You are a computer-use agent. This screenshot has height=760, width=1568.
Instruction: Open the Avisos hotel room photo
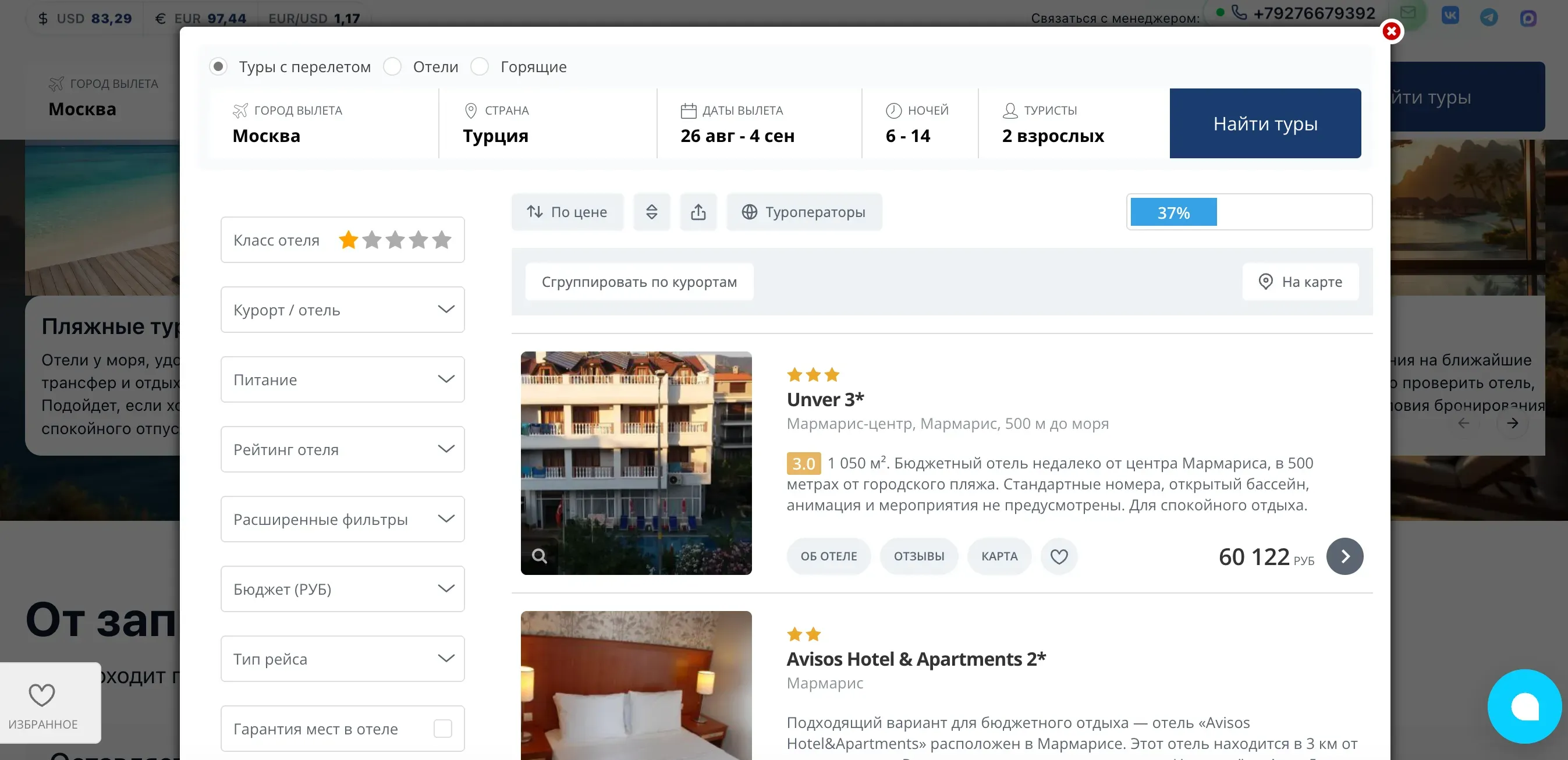click(636, 686)
